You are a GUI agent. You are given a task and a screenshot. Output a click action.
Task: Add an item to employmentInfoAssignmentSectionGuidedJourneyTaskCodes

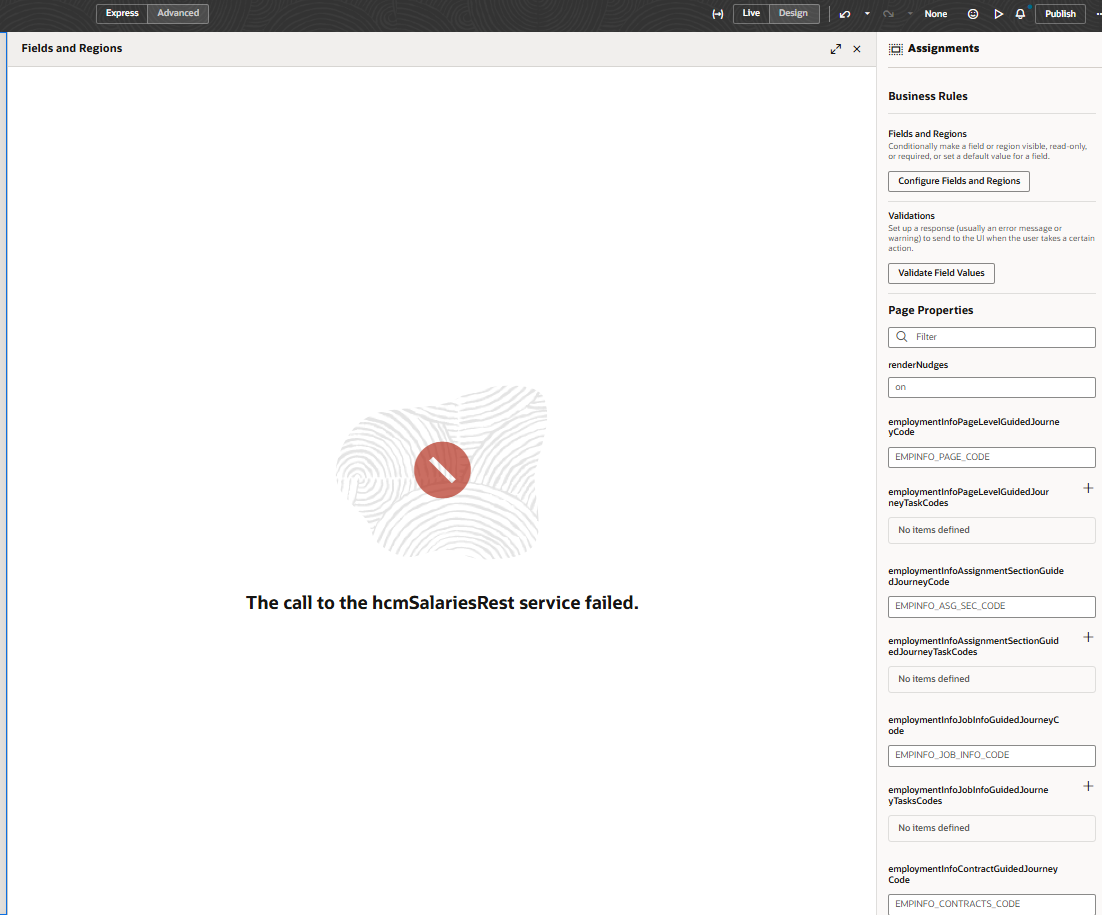point(1088,637)
